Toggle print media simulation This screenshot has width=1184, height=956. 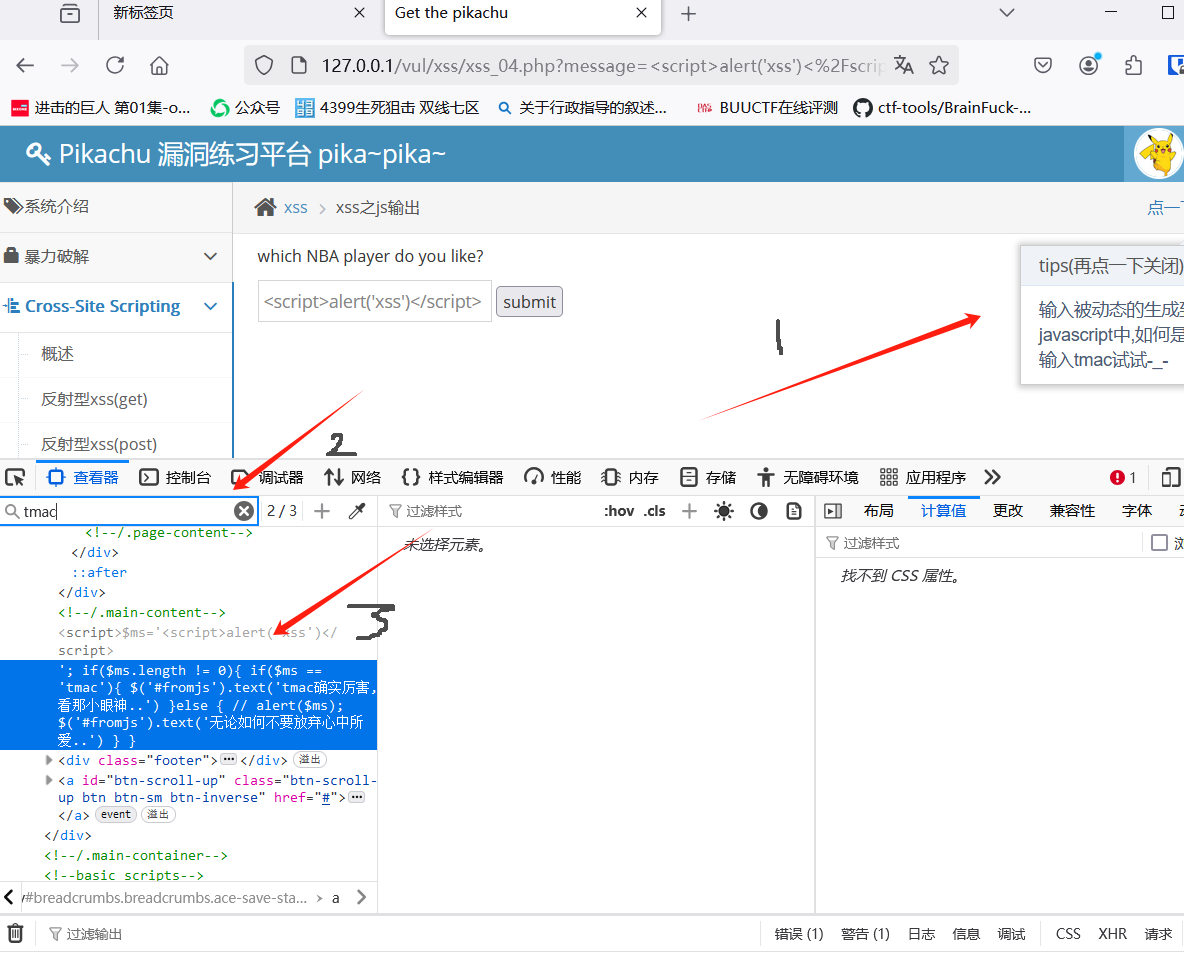click(794, 511)
